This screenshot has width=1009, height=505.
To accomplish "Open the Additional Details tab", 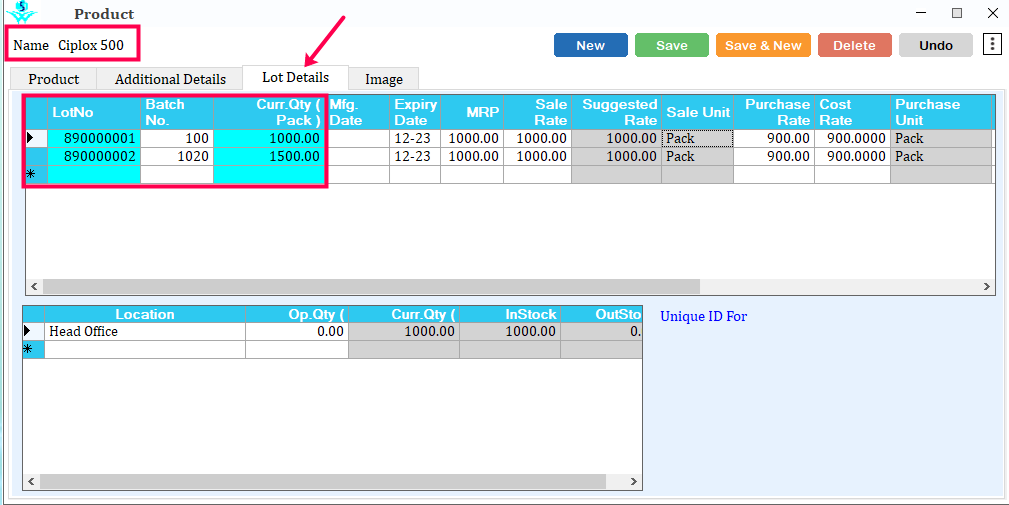I will pyautogui.click(x=170, y=79).
